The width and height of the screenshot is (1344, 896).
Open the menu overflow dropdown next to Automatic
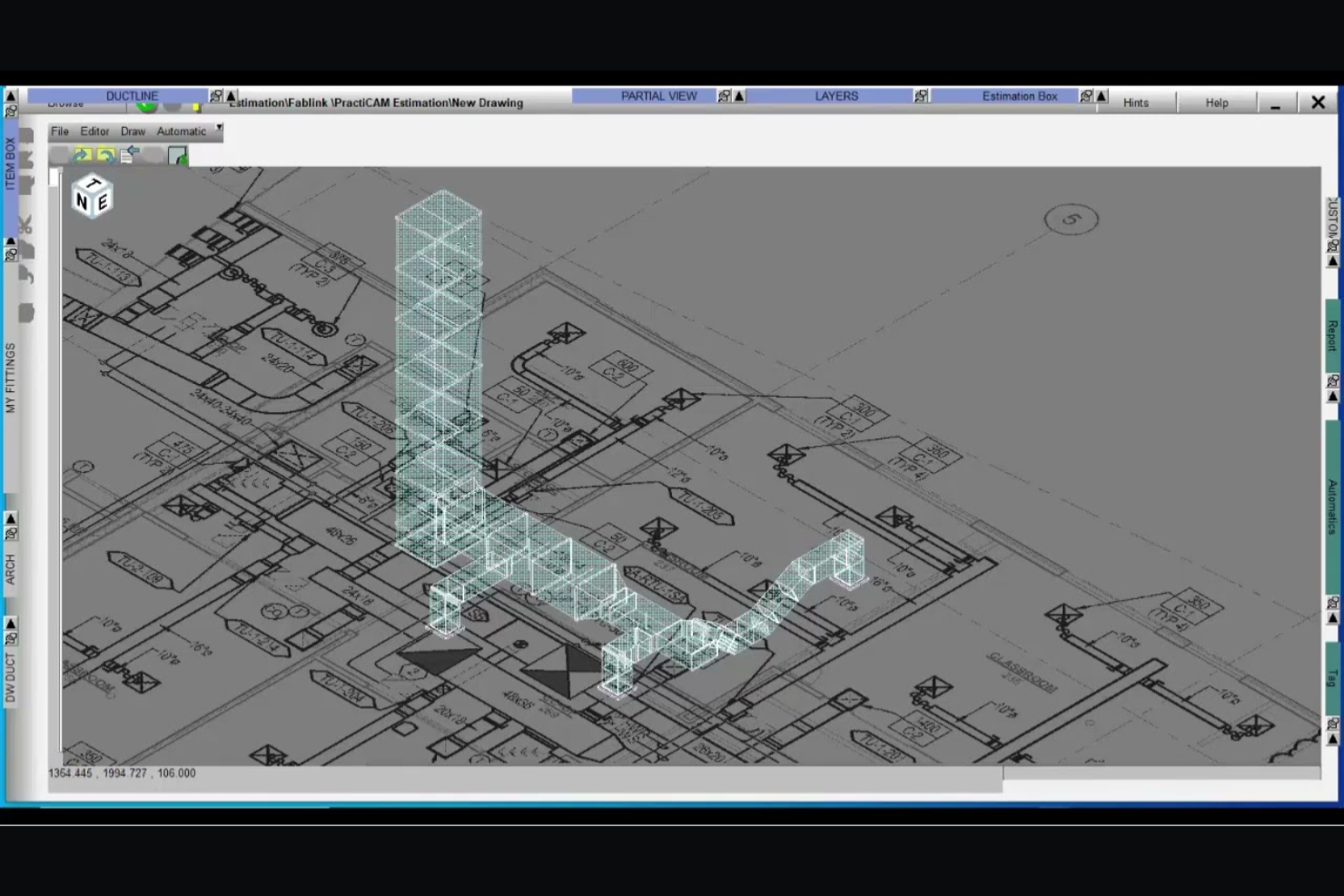219,128
